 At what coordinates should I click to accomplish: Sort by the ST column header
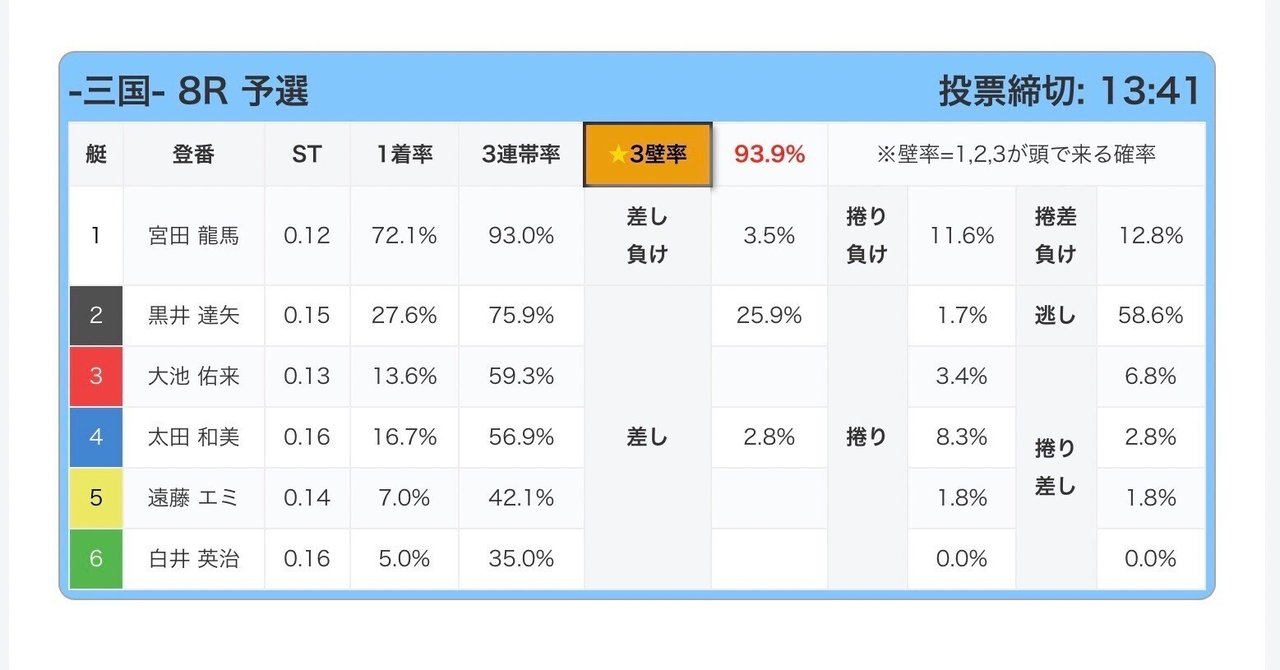tap(307, 155)
